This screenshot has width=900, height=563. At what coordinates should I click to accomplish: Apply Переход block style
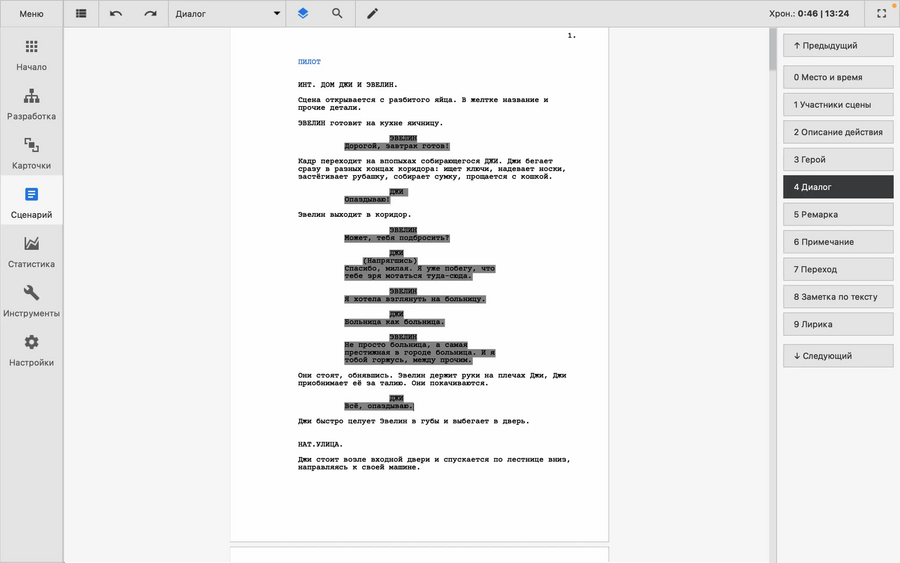point(838,269)
